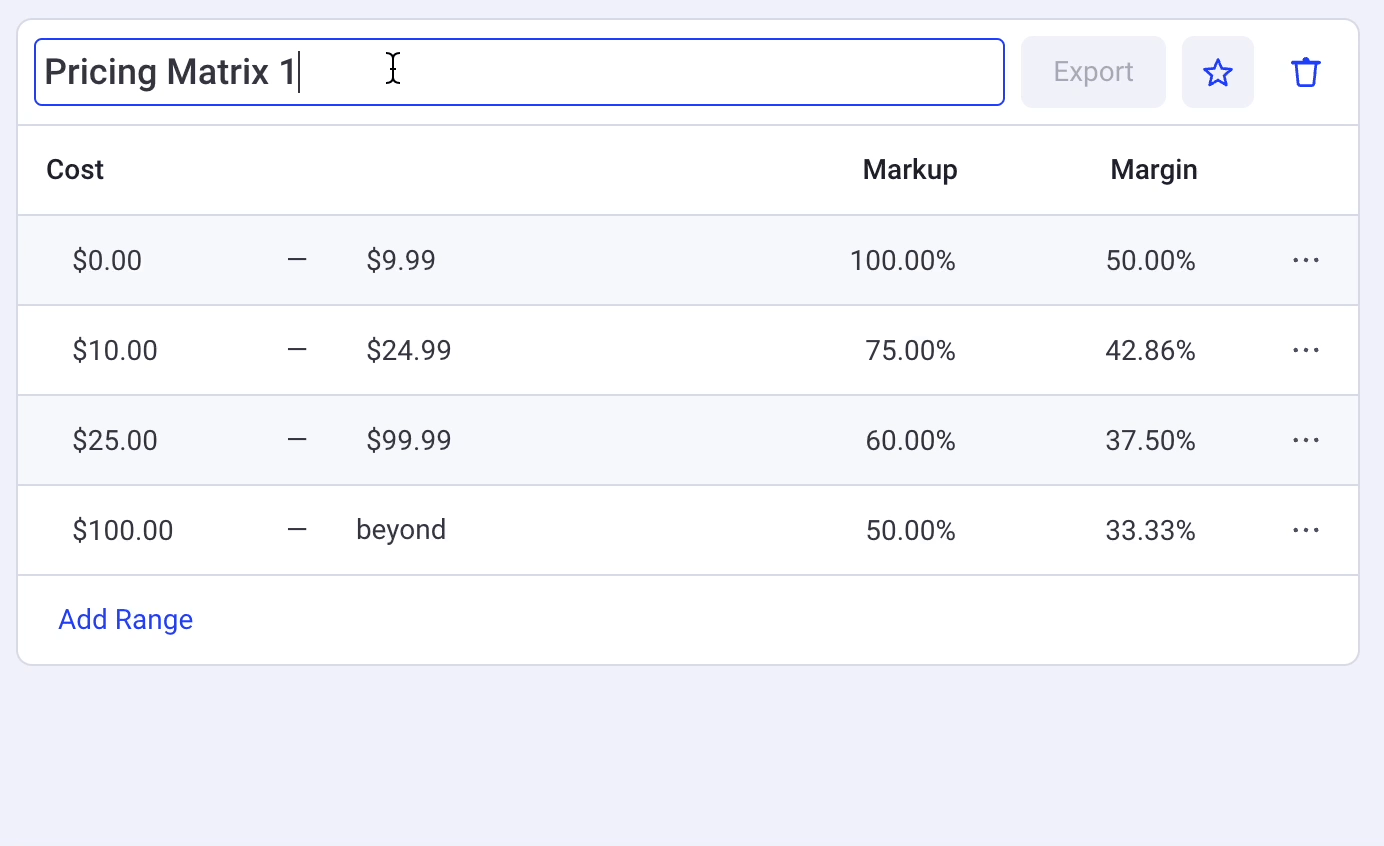The height and width of the screenshot is (846, 1384).
Task: Click the Markup column header
Action: (x=909, y=169)
